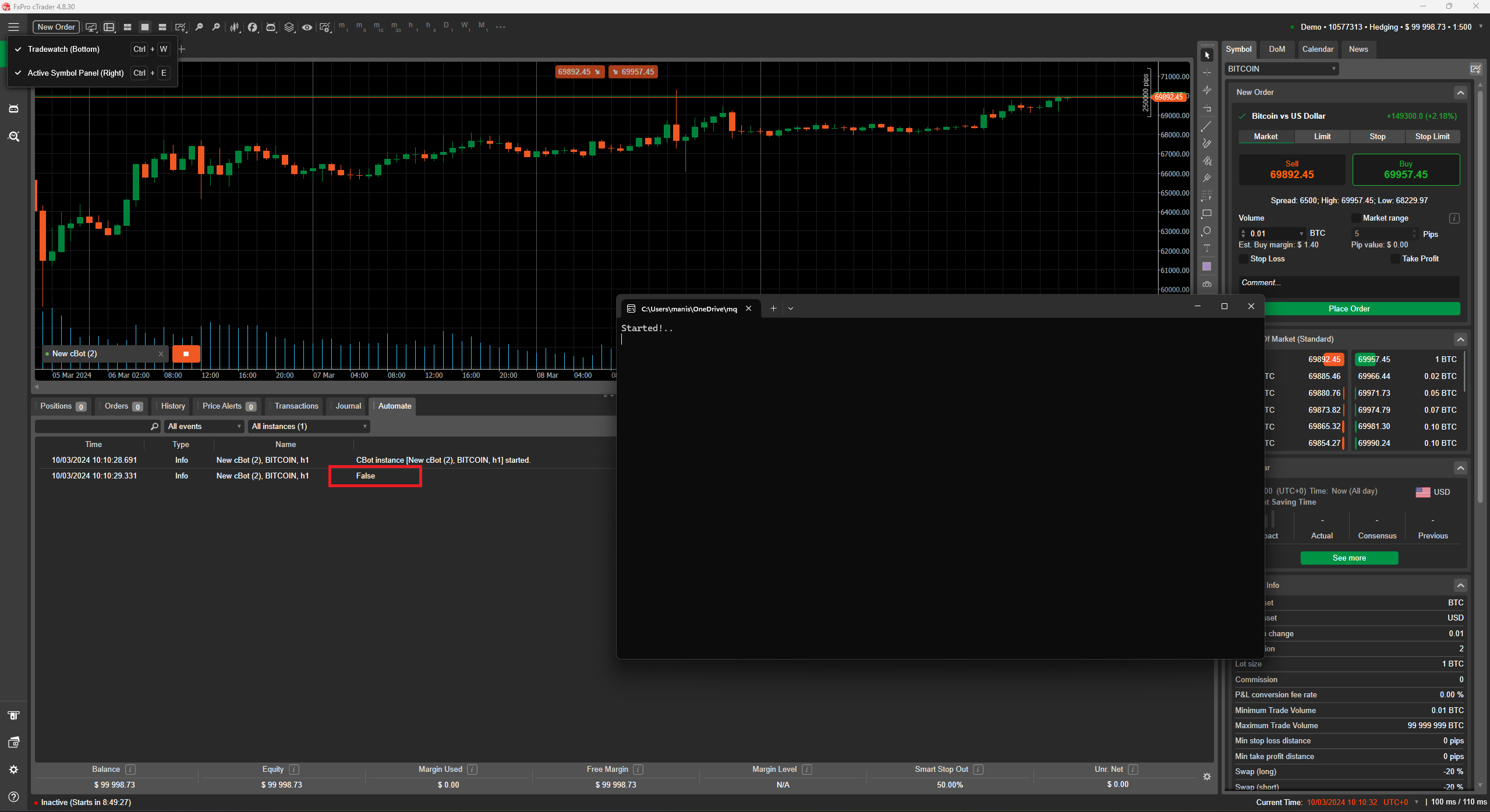The width and height of the screenshot is (1490, 812).
Task: Open the hamburger main menu
Action: [13, 27]
